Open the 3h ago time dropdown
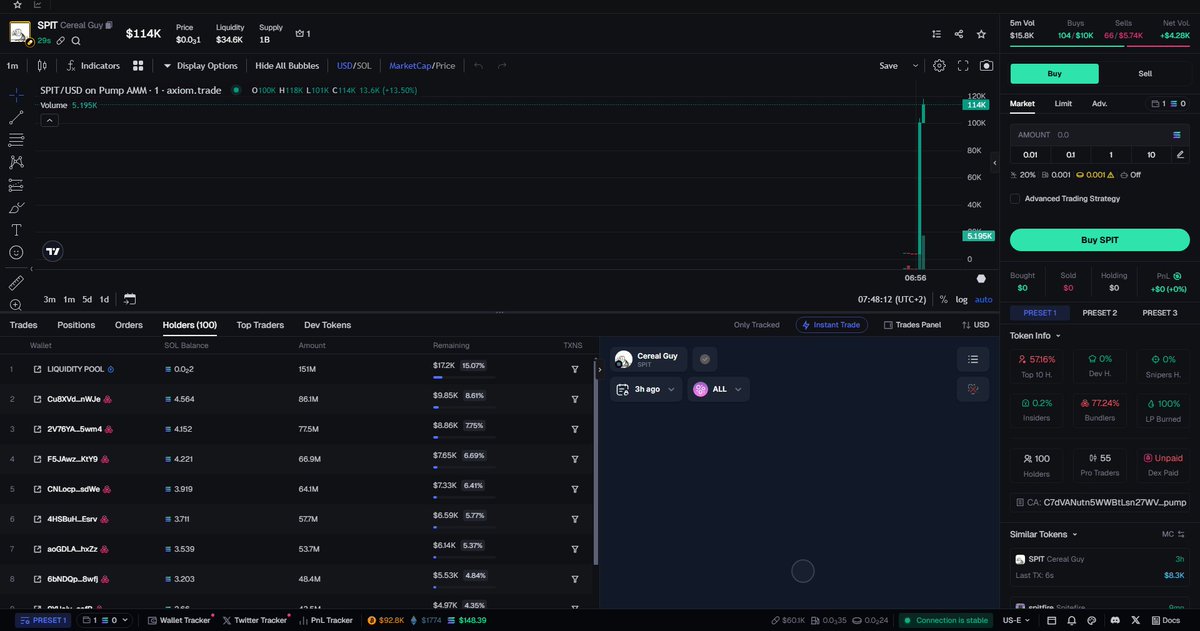 [647, 389]
